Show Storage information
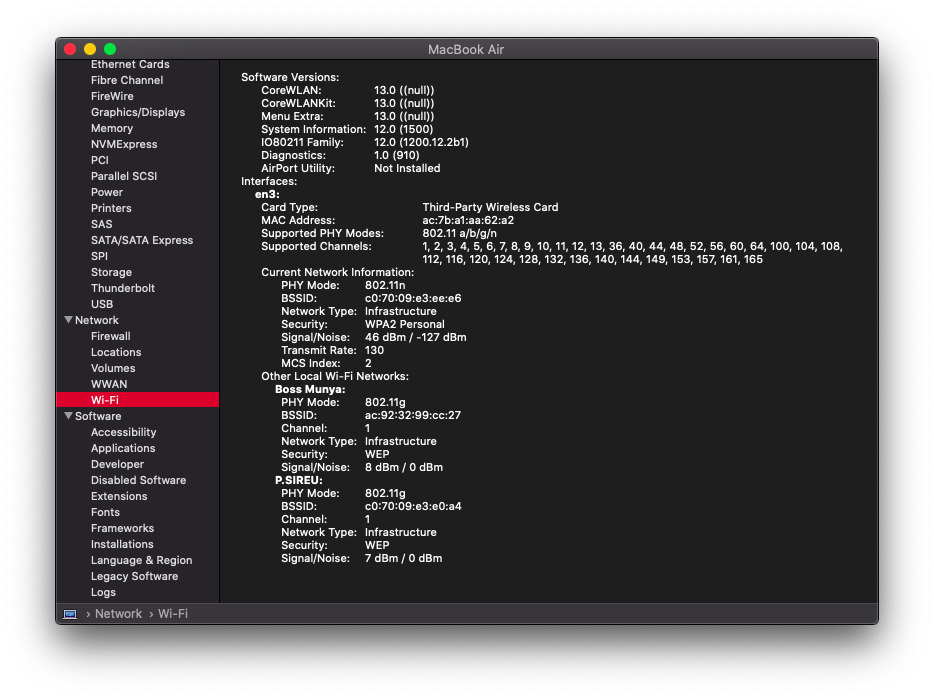Screen dimensions: 934x698 [x=111, y=273]
